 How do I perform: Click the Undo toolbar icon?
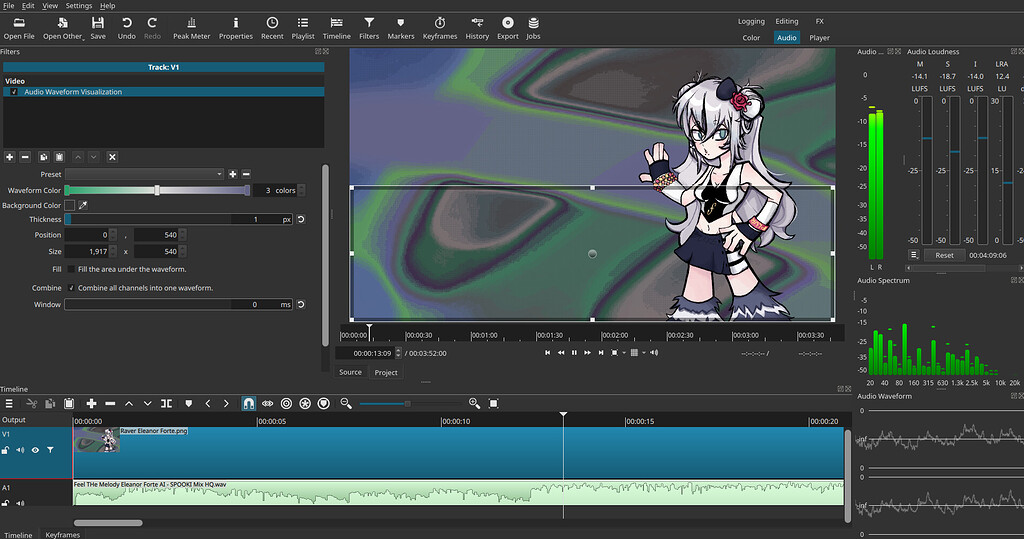127,28
